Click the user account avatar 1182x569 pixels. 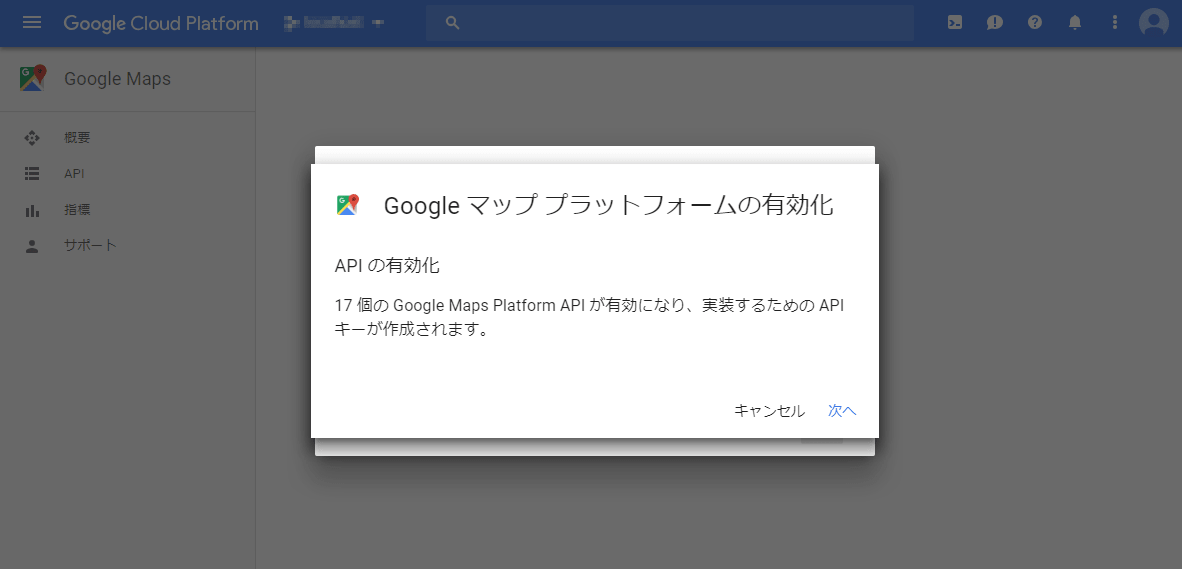click(x=1153, y=23)
